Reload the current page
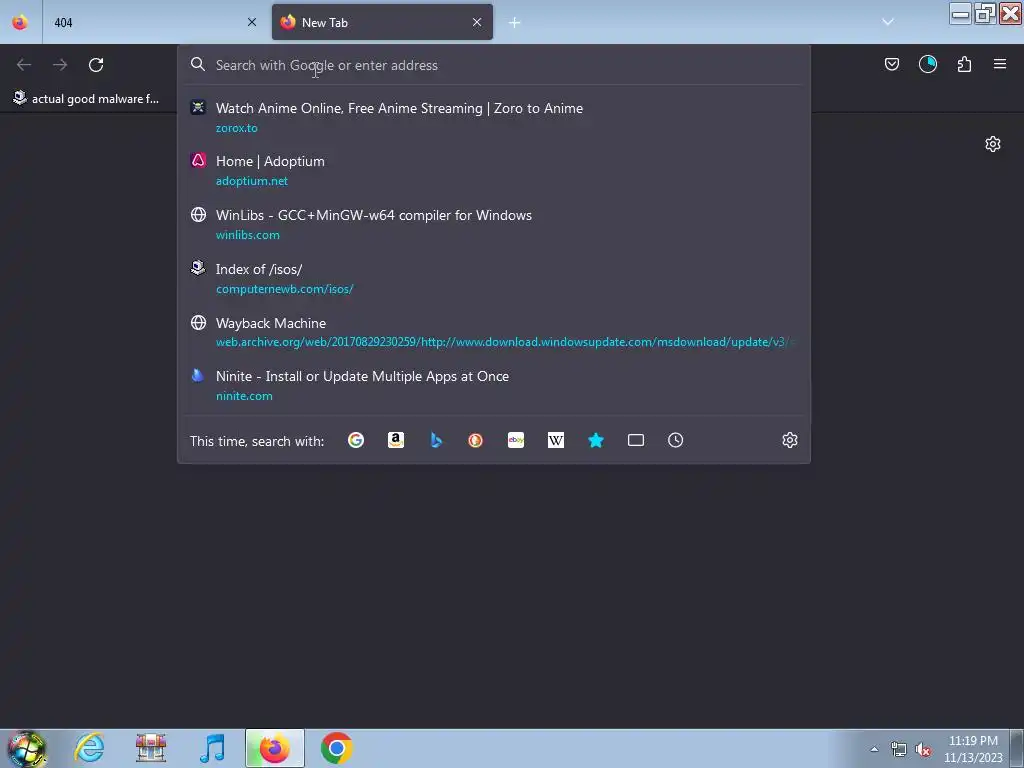Viewport: 1024px width, 768px height. click(96, 65)
